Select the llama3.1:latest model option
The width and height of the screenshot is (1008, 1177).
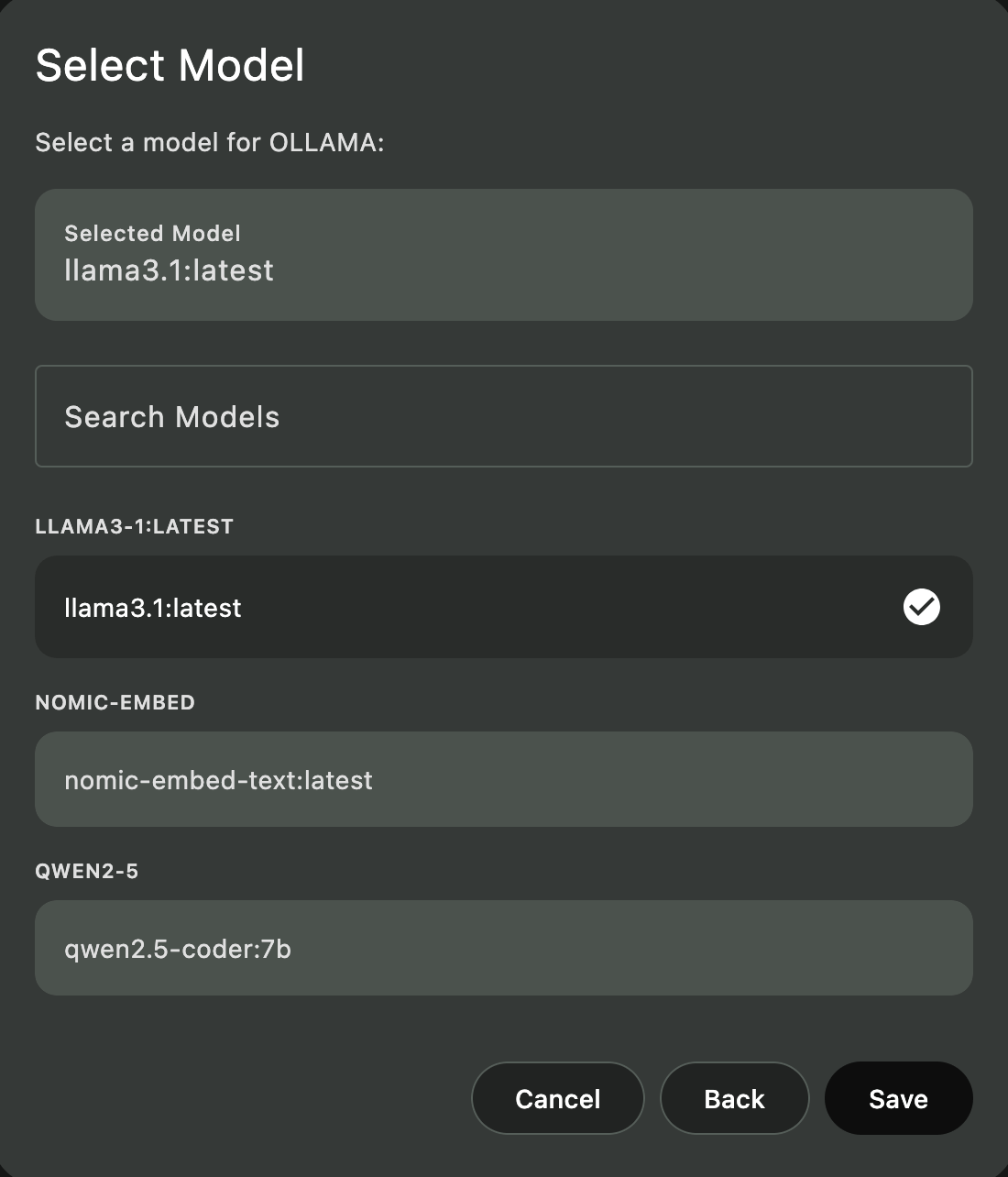pyautogui.click(x=502, y=607)
